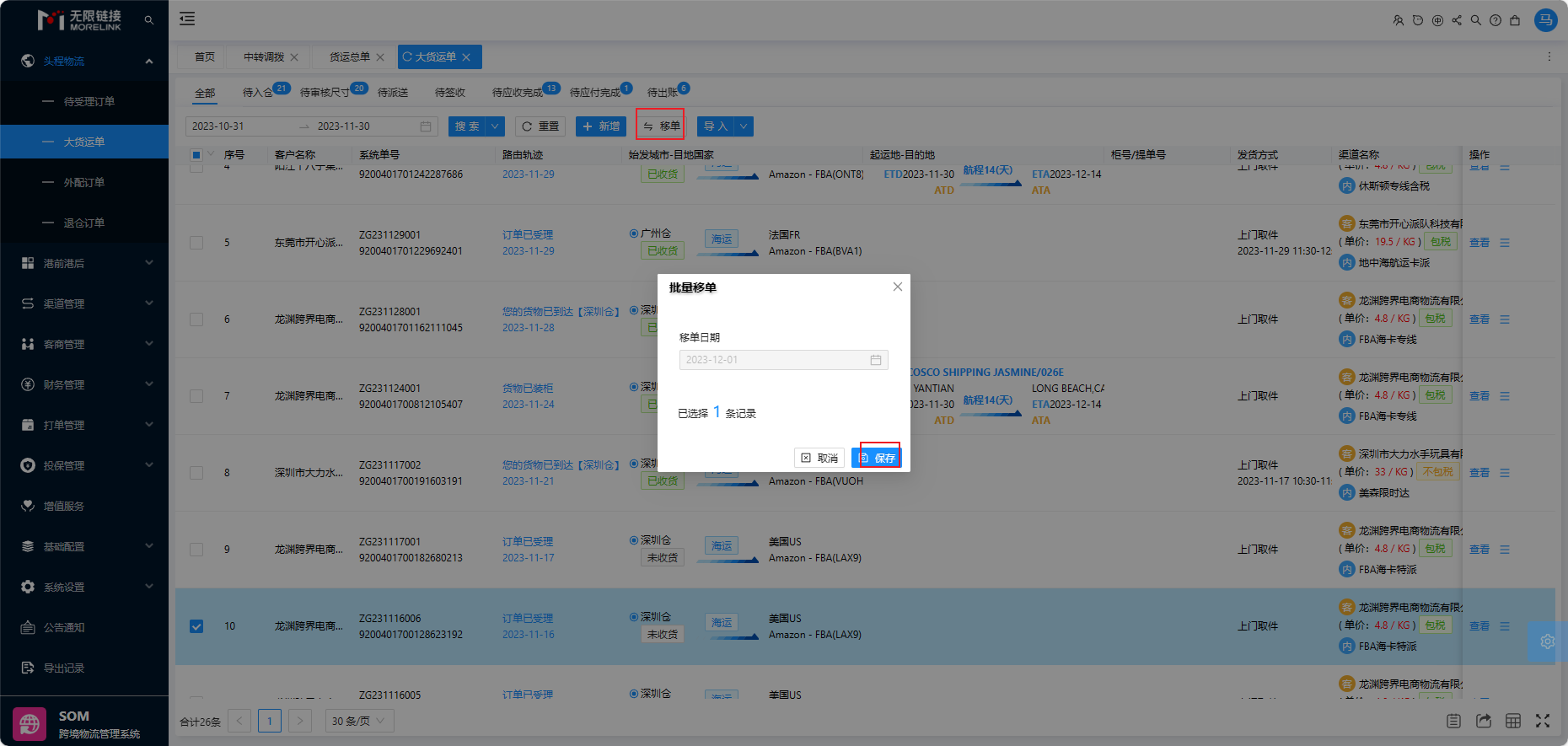1568x746 pixels.
Task: Collapse the 头程物流 sidebar section
Action: (149, 61)
